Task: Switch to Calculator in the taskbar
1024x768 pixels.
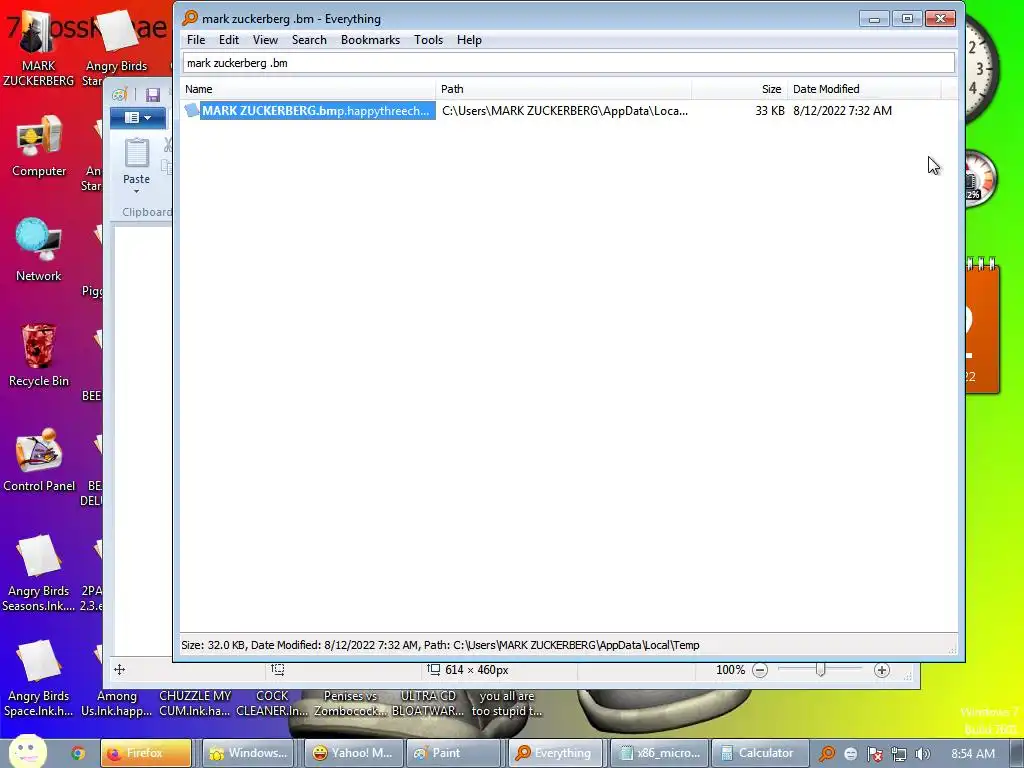Action: coord(760,753)
